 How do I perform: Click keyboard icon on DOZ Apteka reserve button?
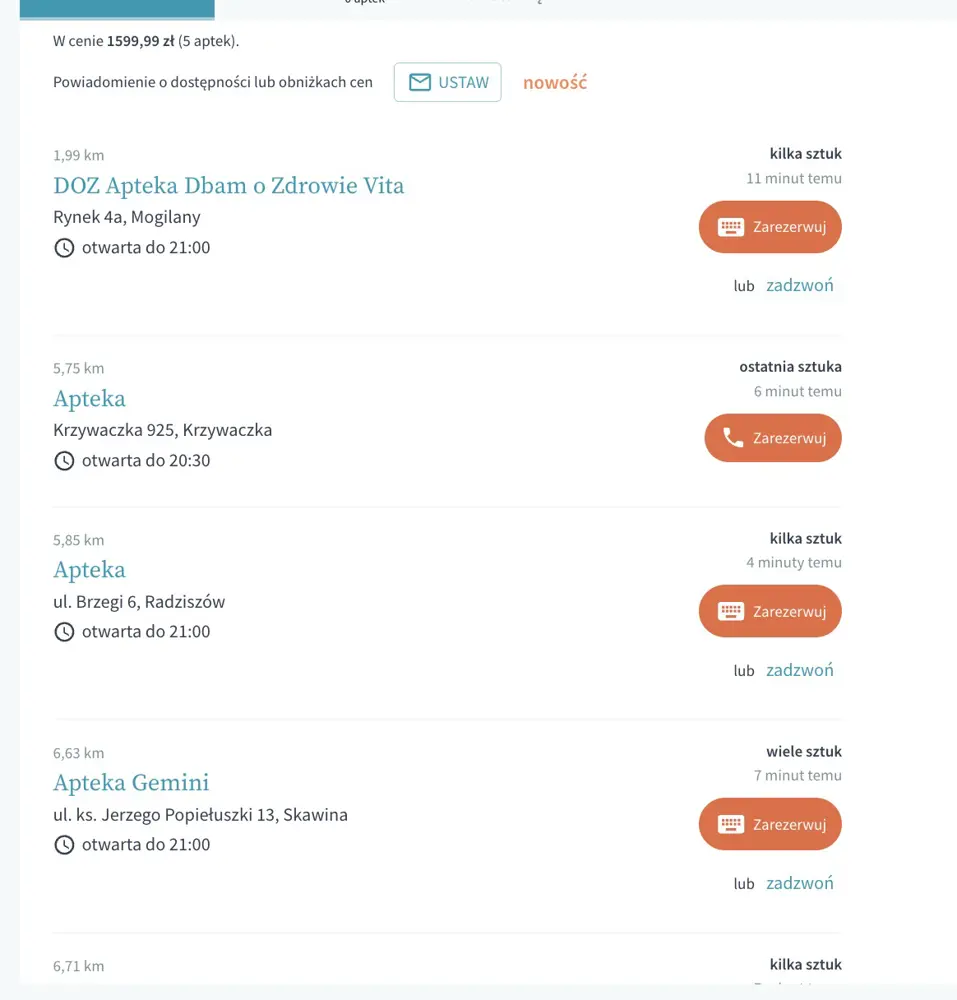(x=731, y=227)
